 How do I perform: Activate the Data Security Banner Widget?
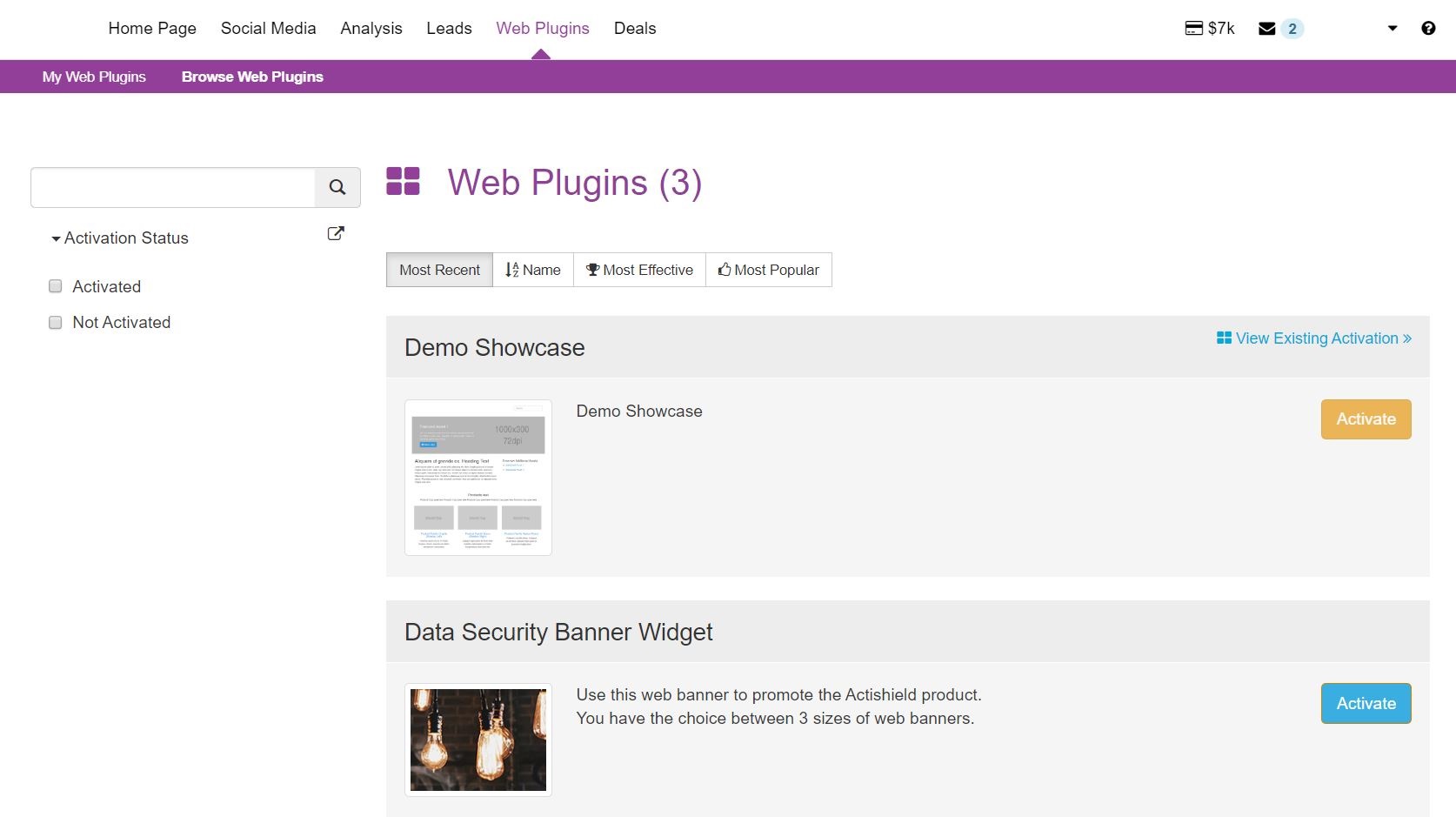click(1366, 703)
